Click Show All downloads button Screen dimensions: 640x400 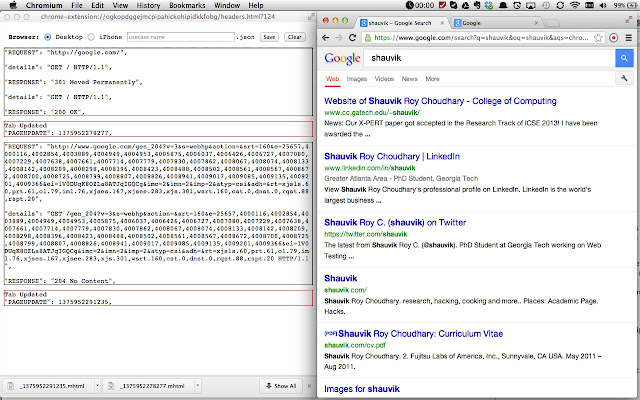(x=281, y=386)
